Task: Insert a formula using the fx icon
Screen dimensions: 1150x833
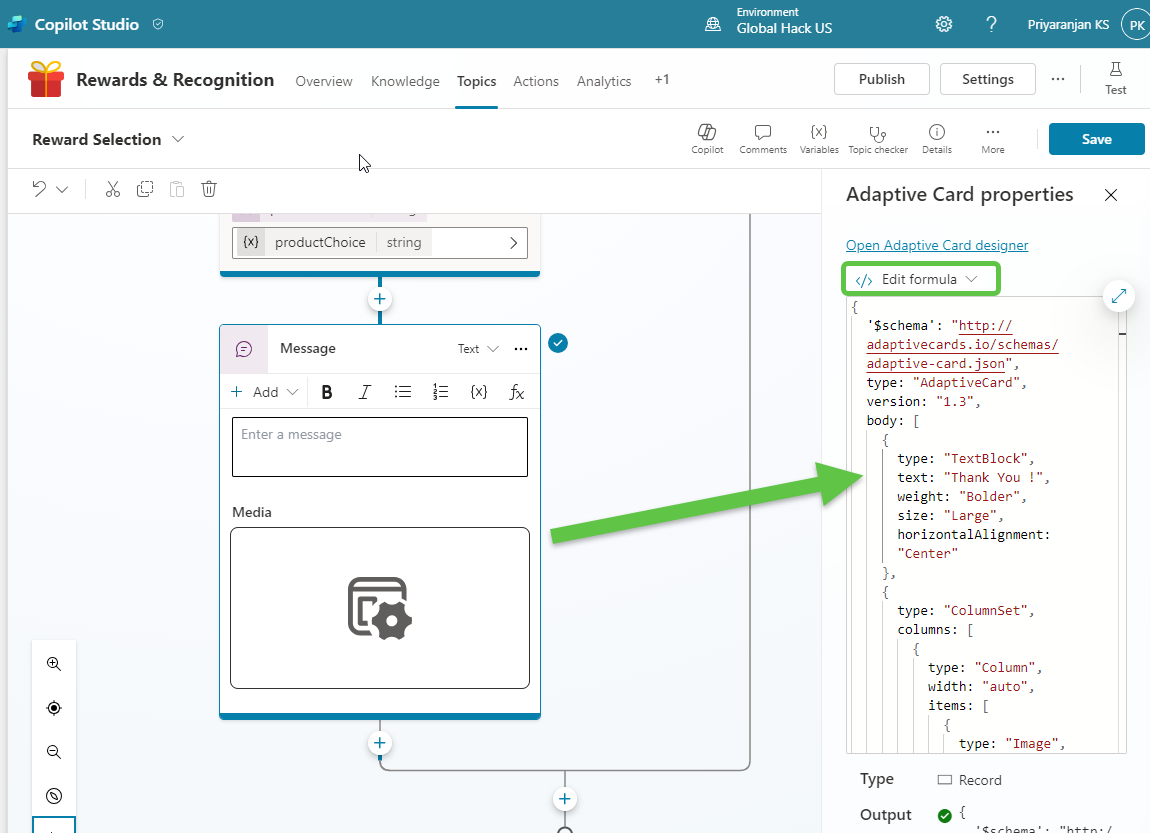Action: click(517, 392)
